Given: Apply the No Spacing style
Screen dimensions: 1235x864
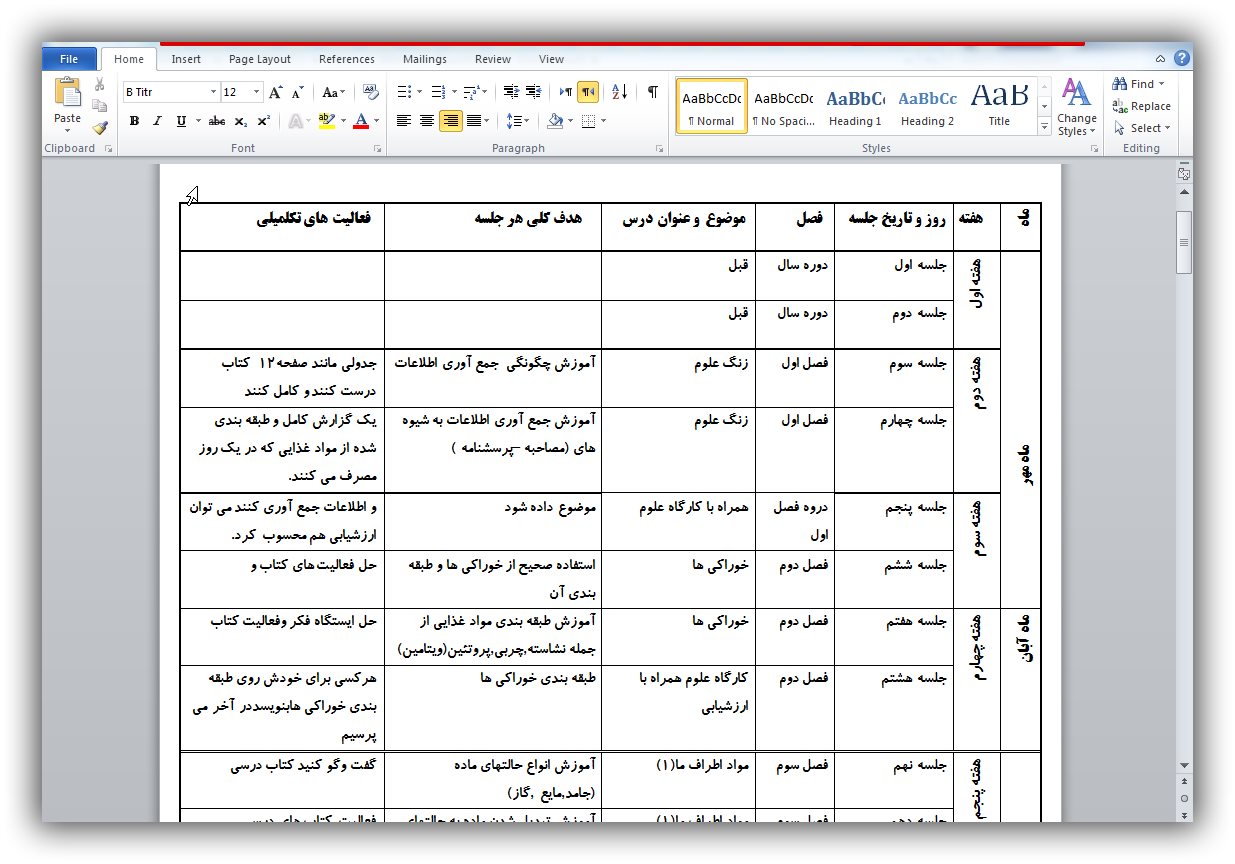Looking at the screenshot, I should (x=784, y=107).
